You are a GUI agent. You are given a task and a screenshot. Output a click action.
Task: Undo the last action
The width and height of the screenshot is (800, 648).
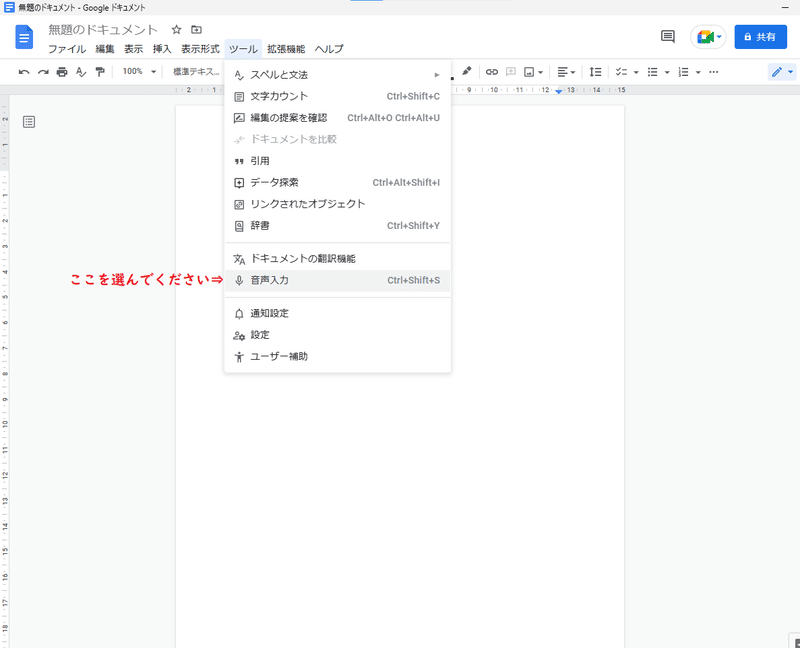tap(22, 71)
